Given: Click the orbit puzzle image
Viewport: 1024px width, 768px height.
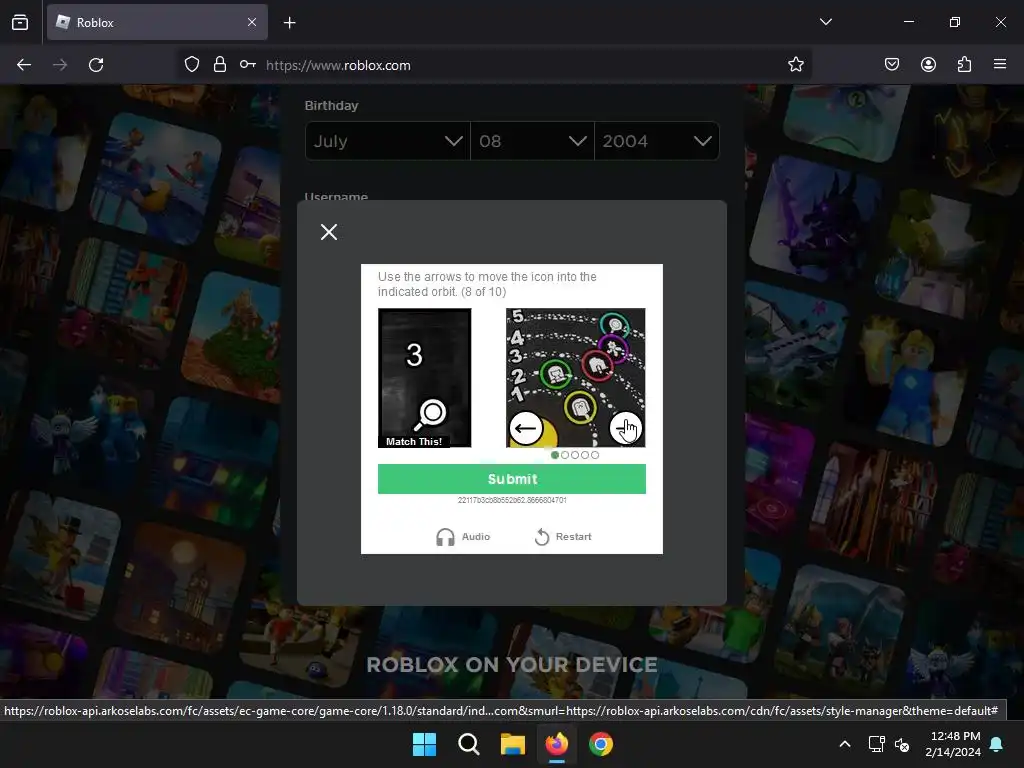Looking at the screenshot, I should [x=575, y=378].
